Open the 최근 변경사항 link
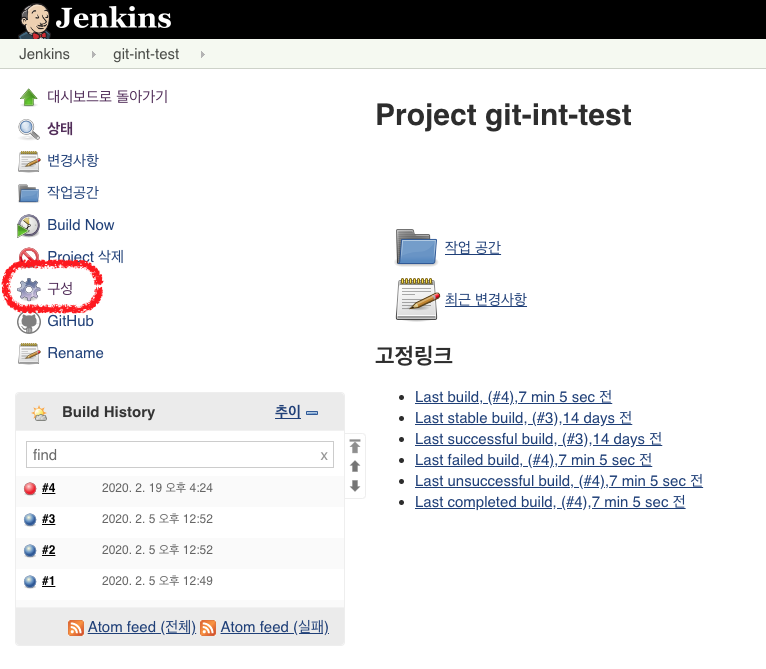The image size is (766, 669). pyautogui.click(x=486, y=299)
